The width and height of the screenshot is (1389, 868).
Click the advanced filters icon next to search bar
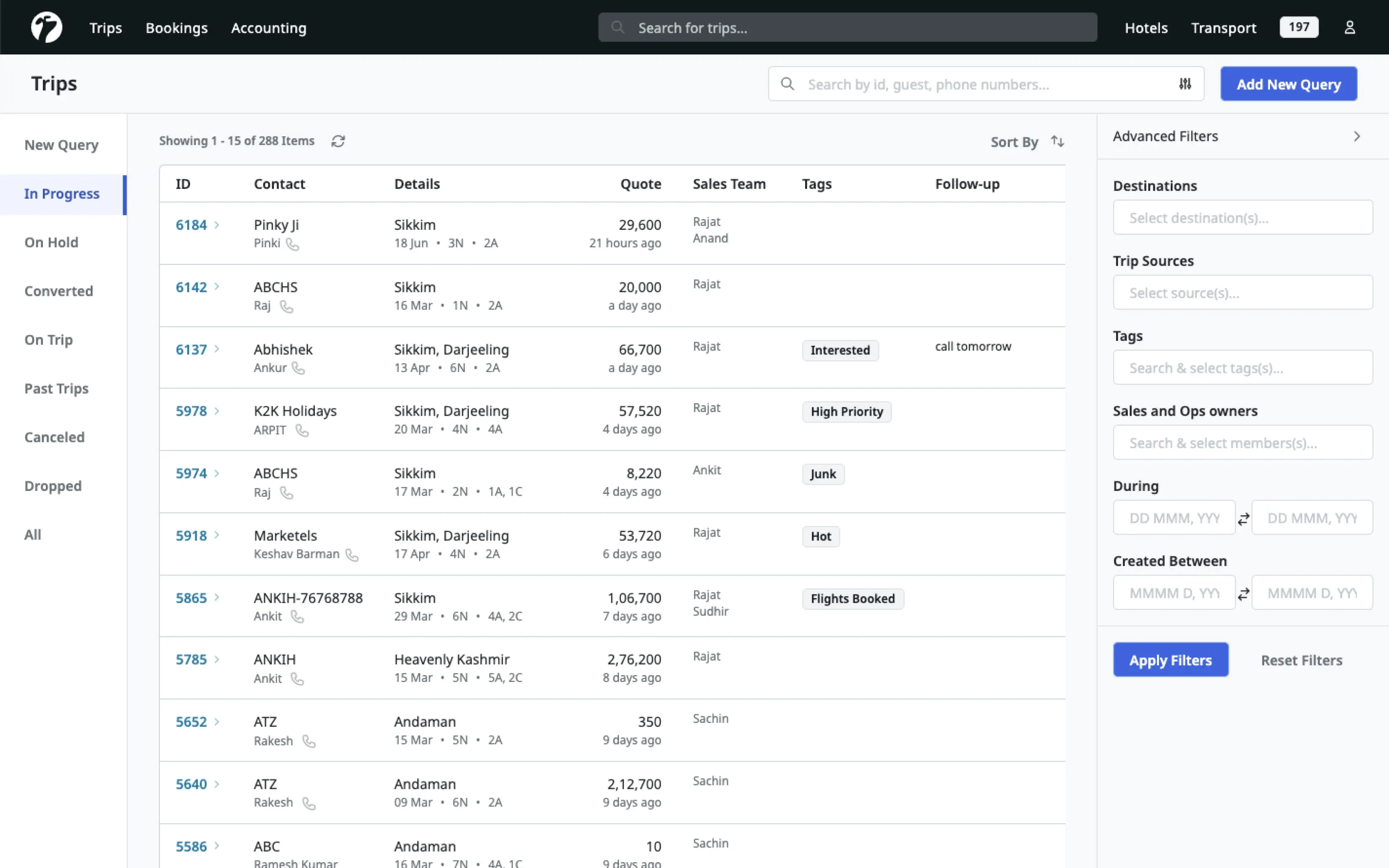(1185, 84)
